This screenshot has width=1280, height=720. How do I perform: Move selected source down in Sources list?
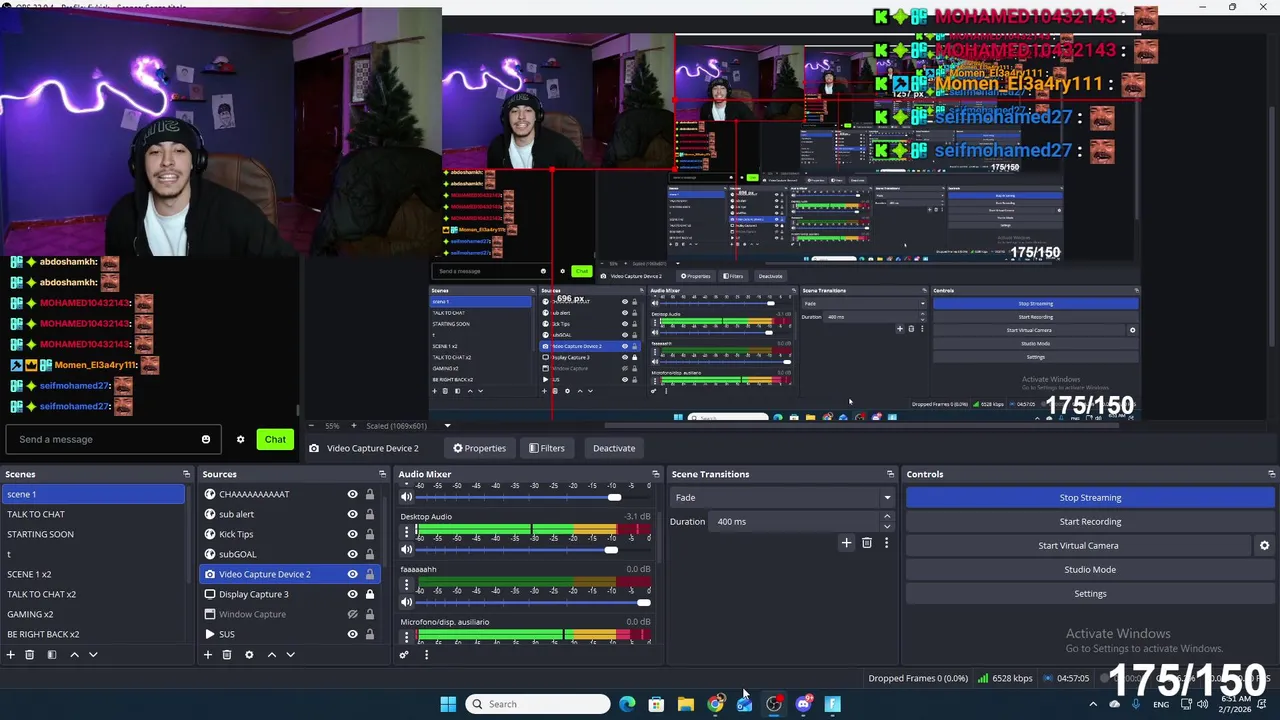pyautogui.click(x=290, y=654)
